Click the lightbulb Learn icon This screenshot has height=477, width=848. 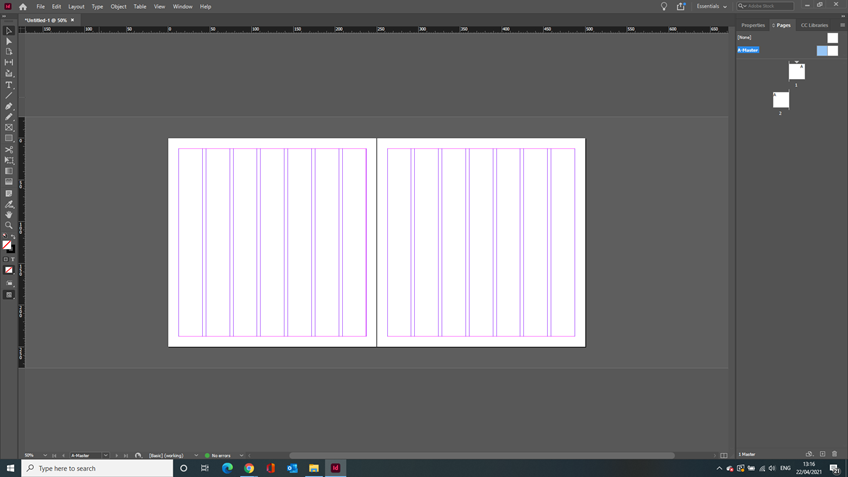(664, 6)
